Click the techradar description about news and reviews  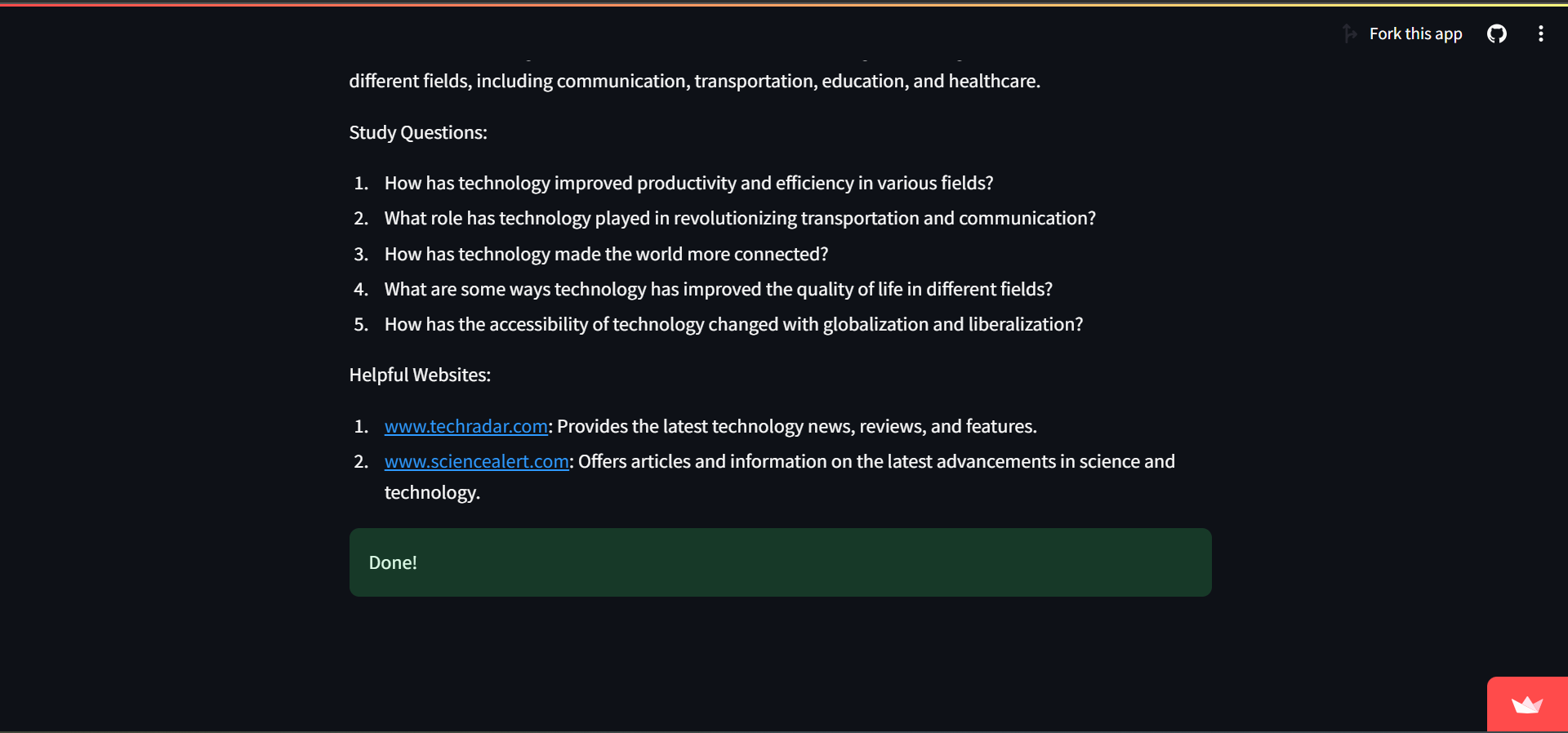pos(796,426)
